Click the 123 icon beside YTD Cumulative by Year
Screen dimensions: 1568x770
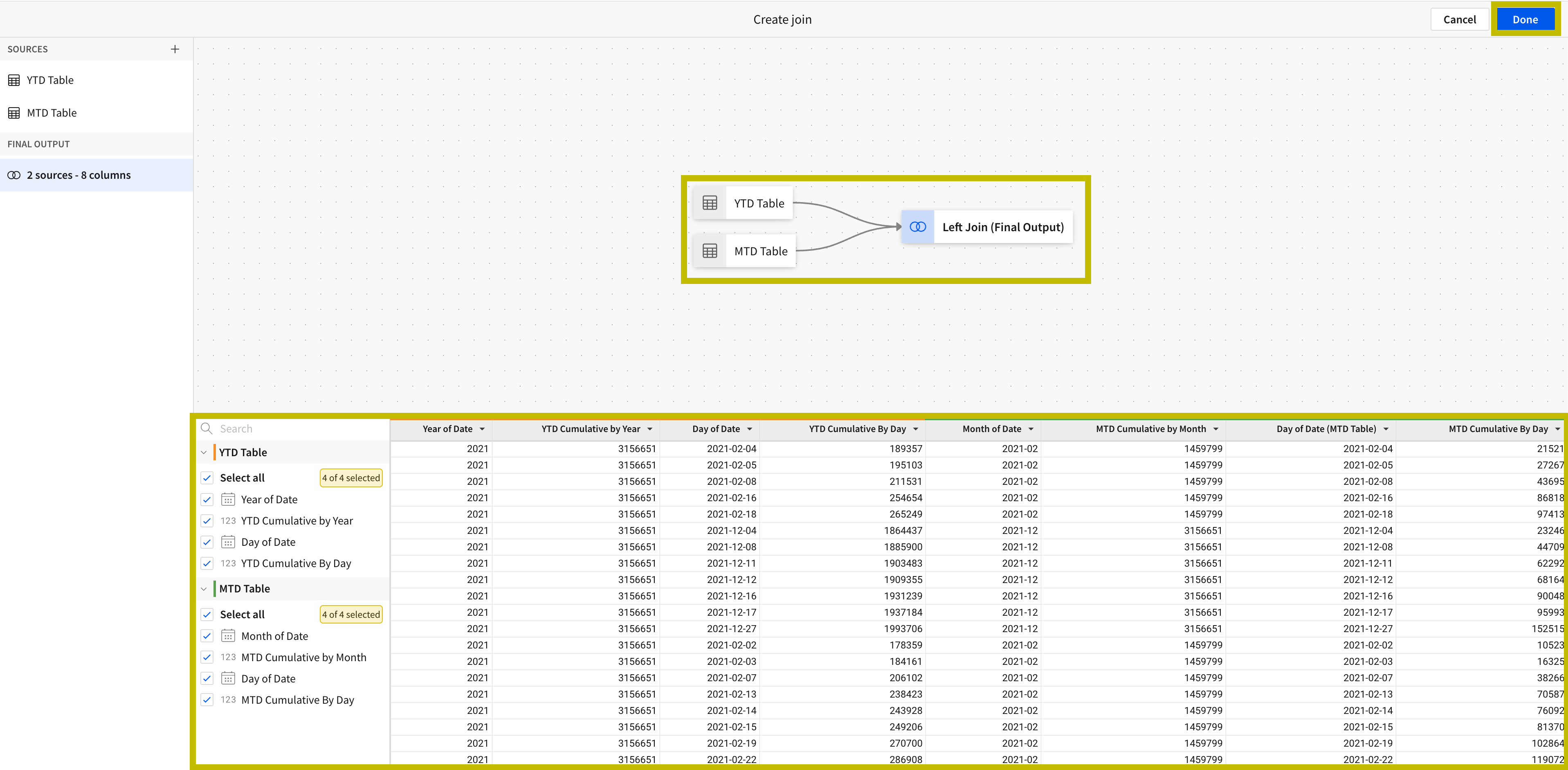tap(228, 521)
